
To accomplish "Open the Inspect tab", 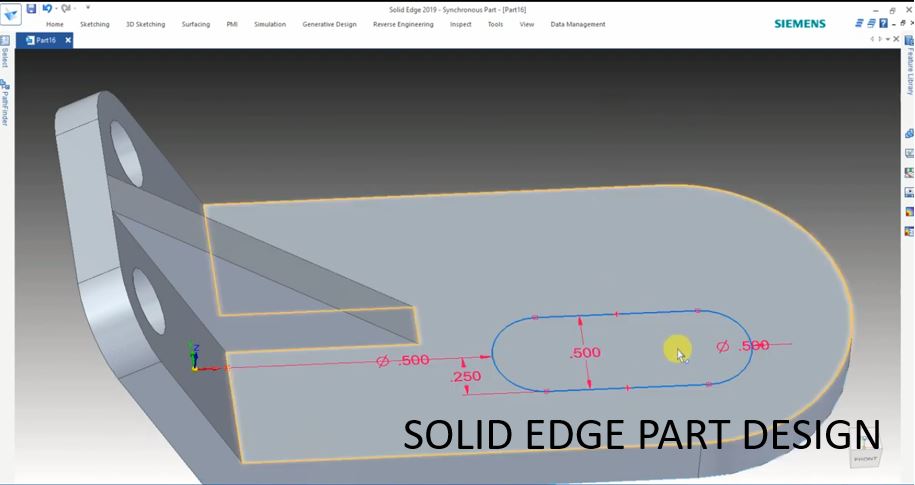I will pos(460,25).
